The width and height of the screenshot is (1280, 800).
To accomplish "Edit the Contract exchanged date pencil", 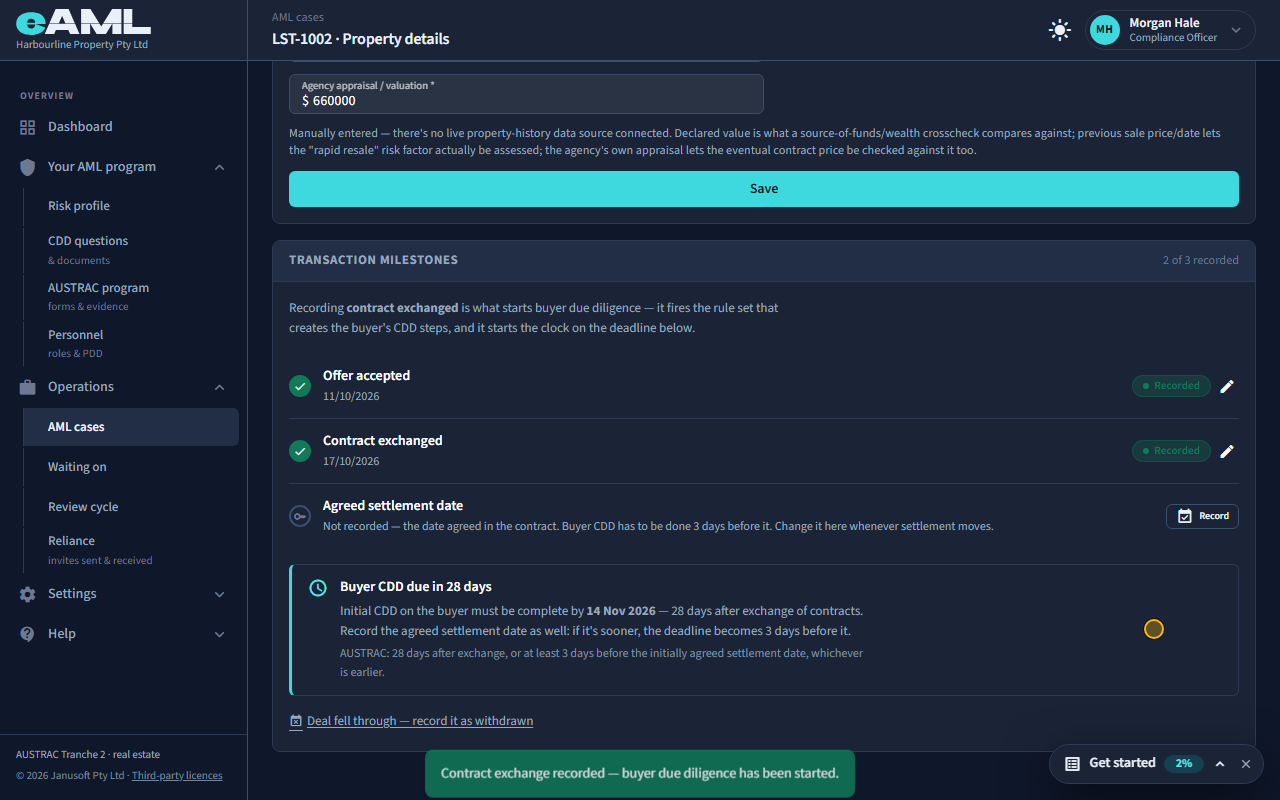I will [x=1227, y=451].
